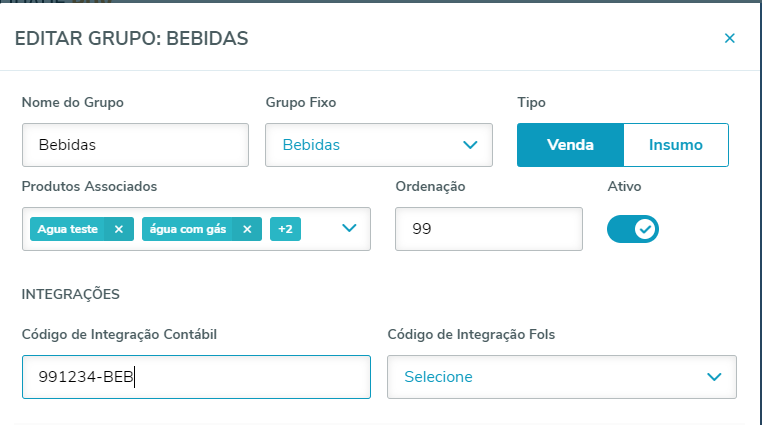Select Insumo as the group type
762x425 pixels.
676,145
